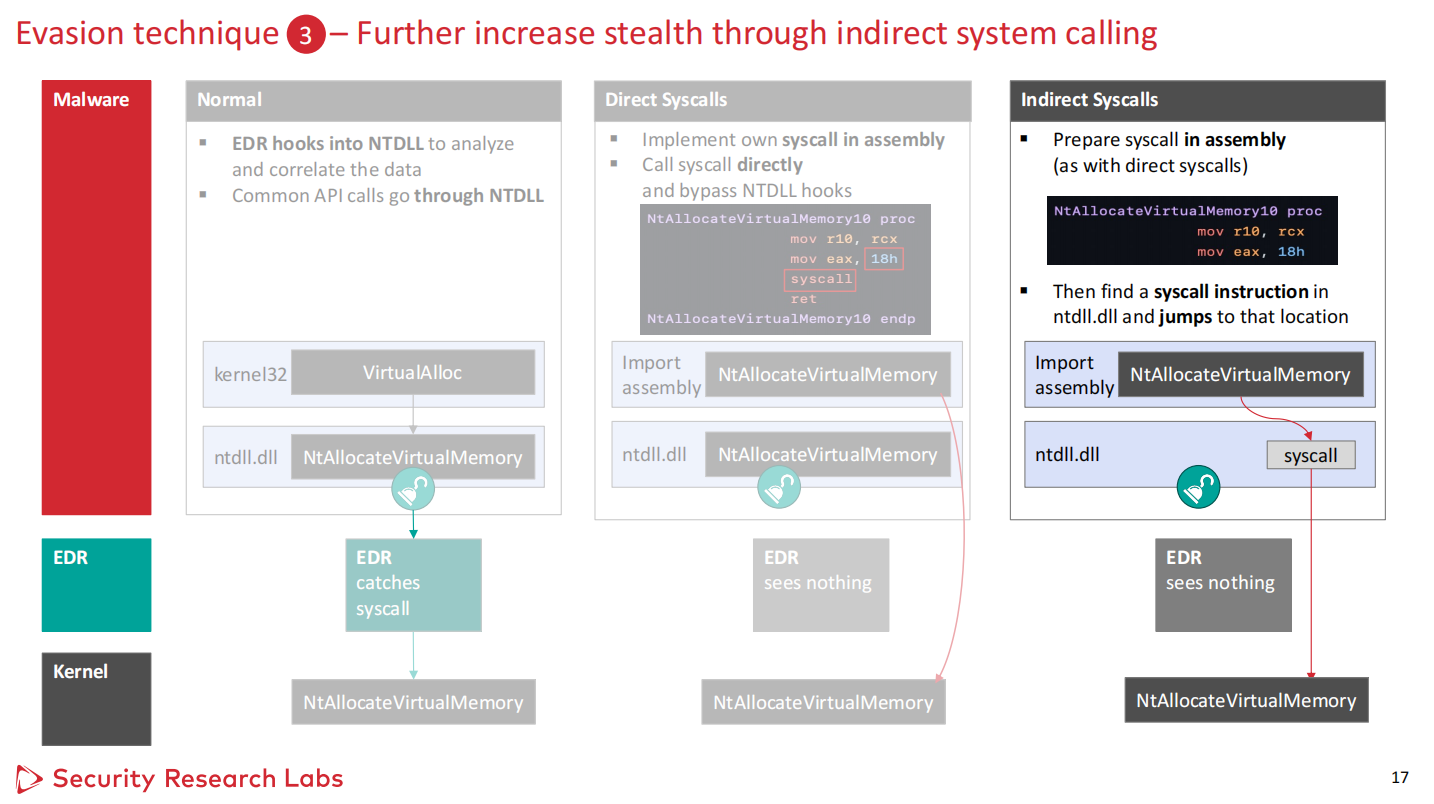Image resolution: width=1434 pixels, height=804 pixels.
Task: Click the teal padlock icon under Indirect Syscalls
Action: click(x=1196, y=487)
